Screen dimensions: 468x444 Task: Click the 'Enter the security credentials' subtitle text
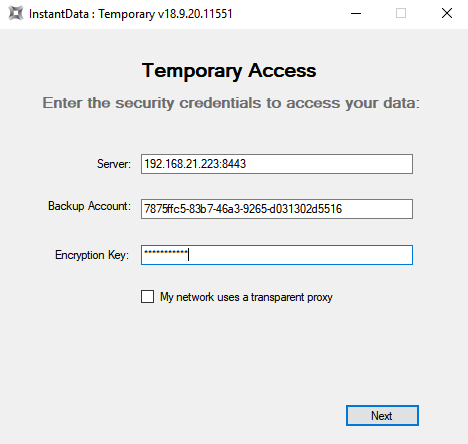pos(231,103)
